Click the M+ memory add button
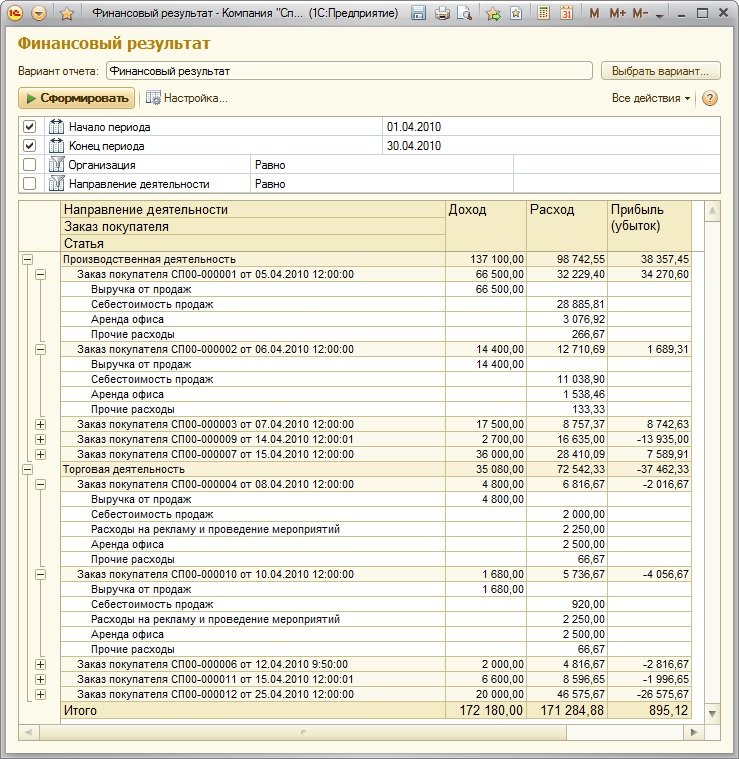The image size is (739, 759). click(617, 13)
